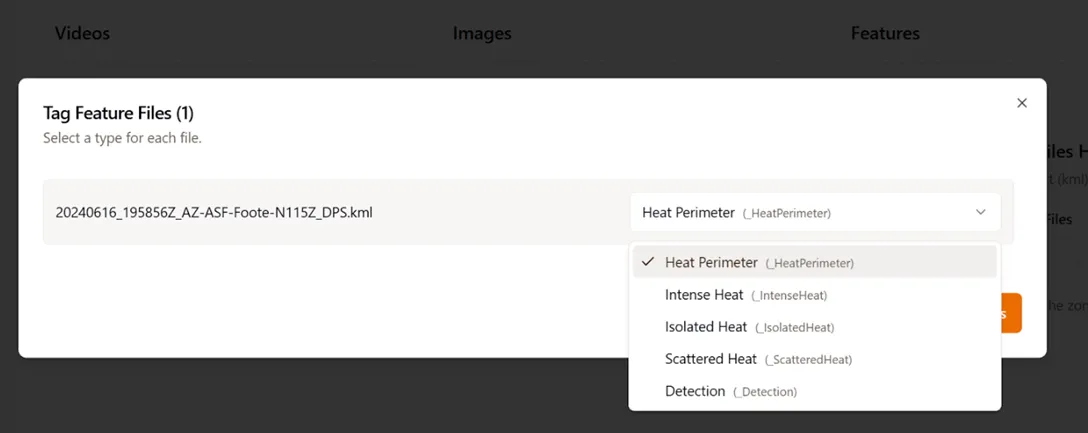Click the "Tag Feature Files (1)" title
1088x433 pixels.
(118, 113)
